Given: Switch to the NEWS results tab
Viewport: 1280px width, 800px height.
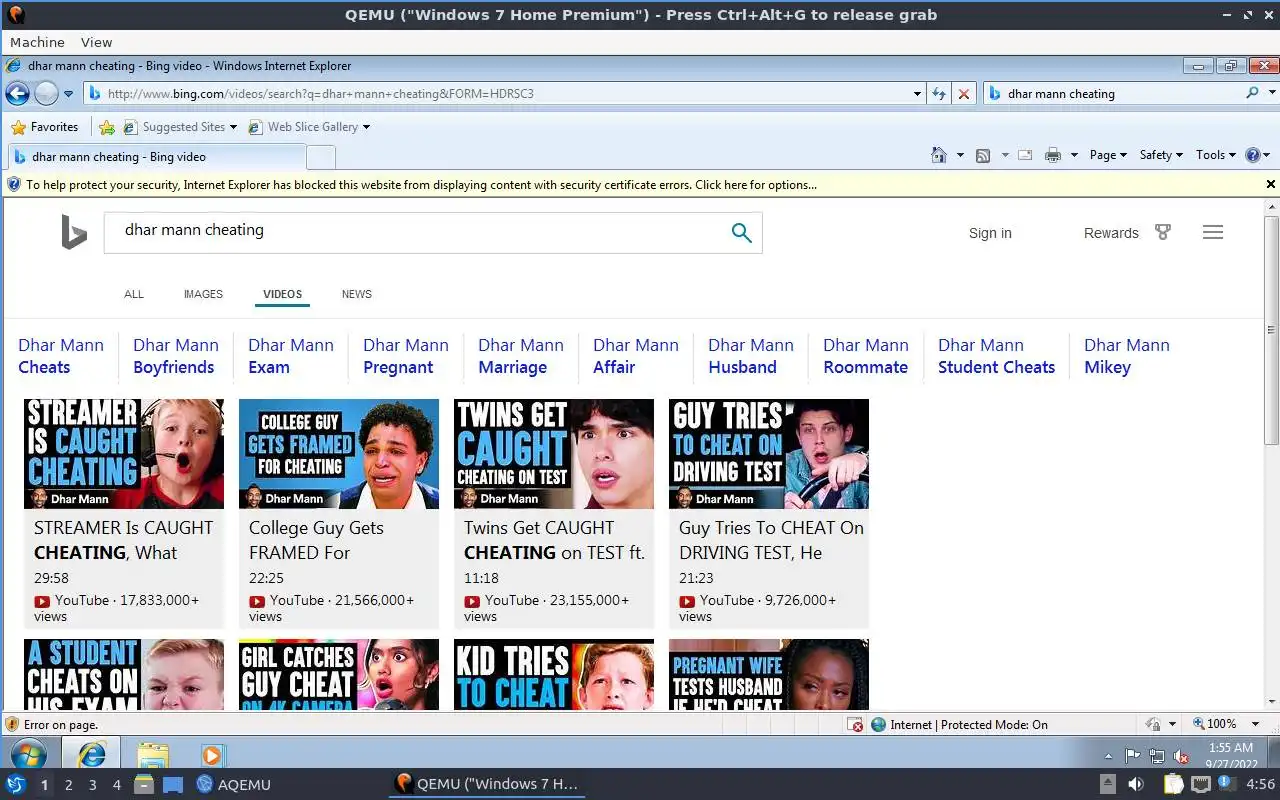Looking at the screenshot, I should (356, 294).
